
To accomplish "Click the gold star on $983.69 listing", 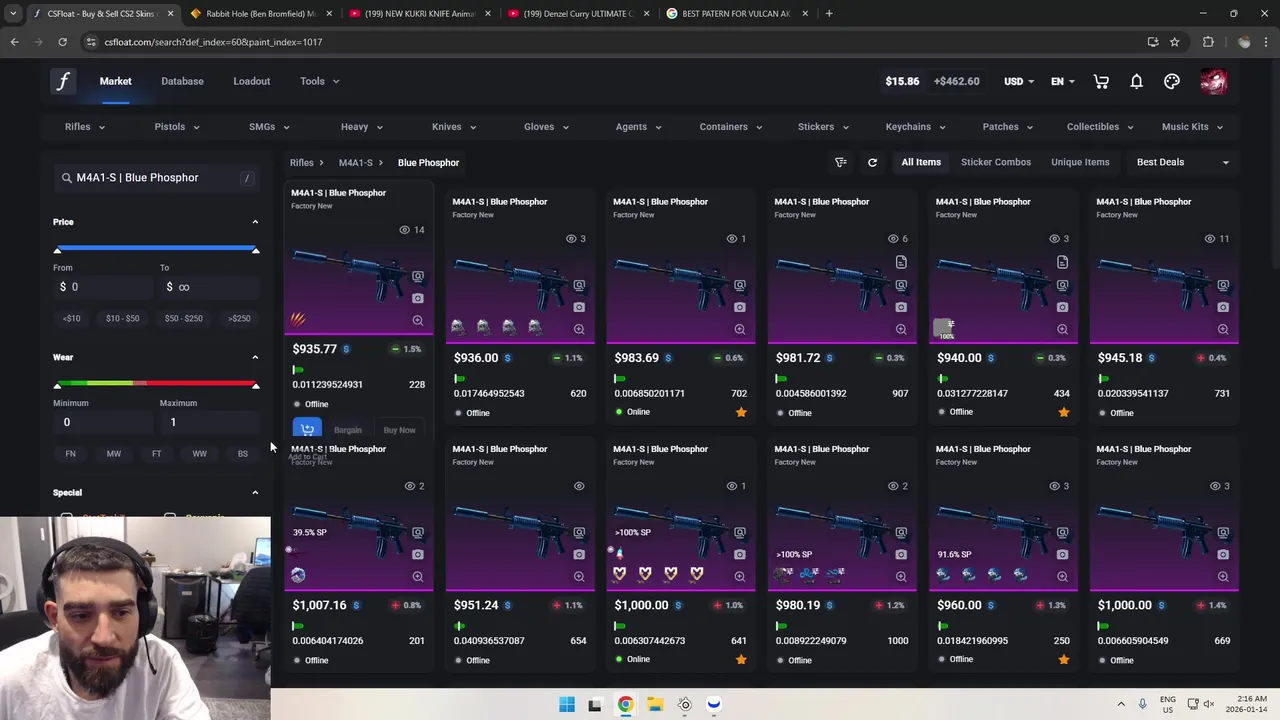I will [741, 412].
